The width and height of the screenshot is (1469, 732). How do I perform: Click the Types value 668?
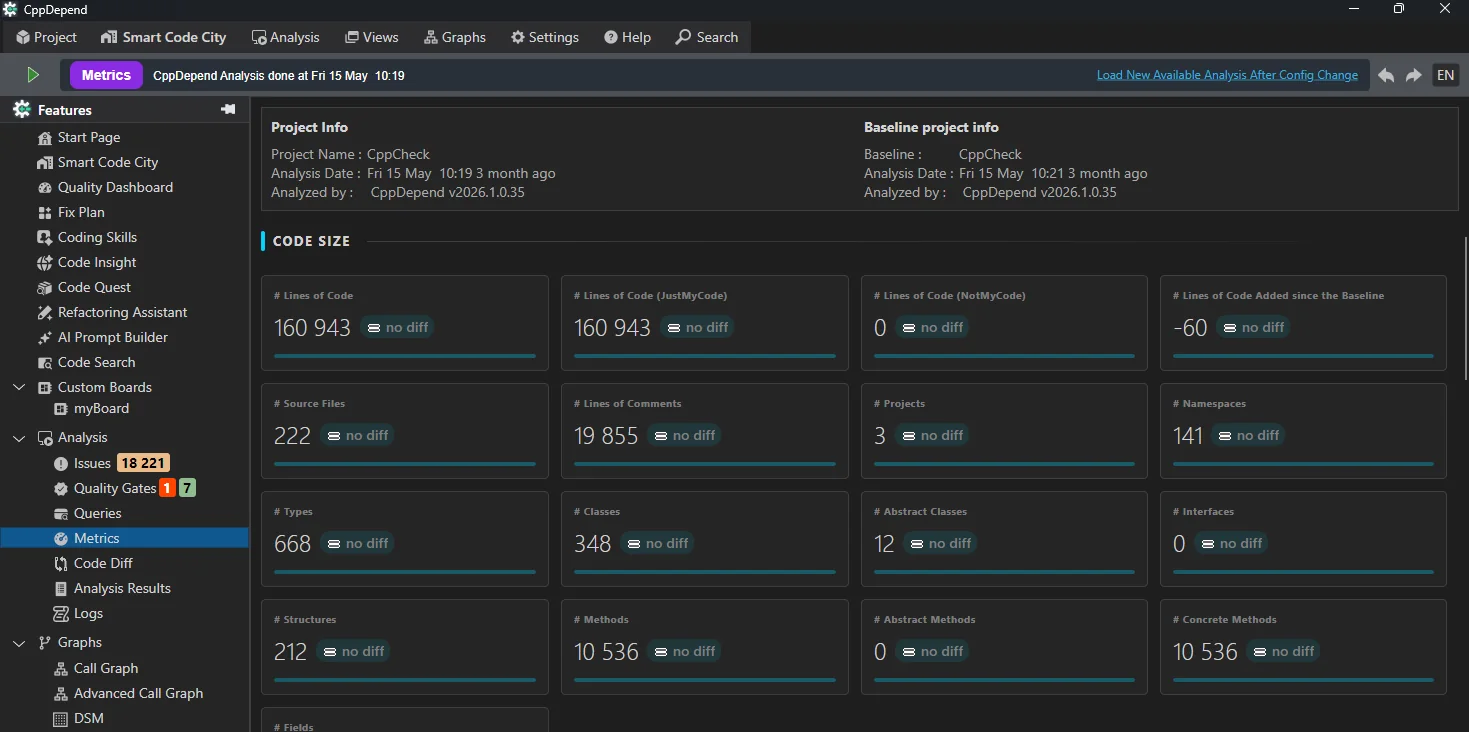coord(293,544)
